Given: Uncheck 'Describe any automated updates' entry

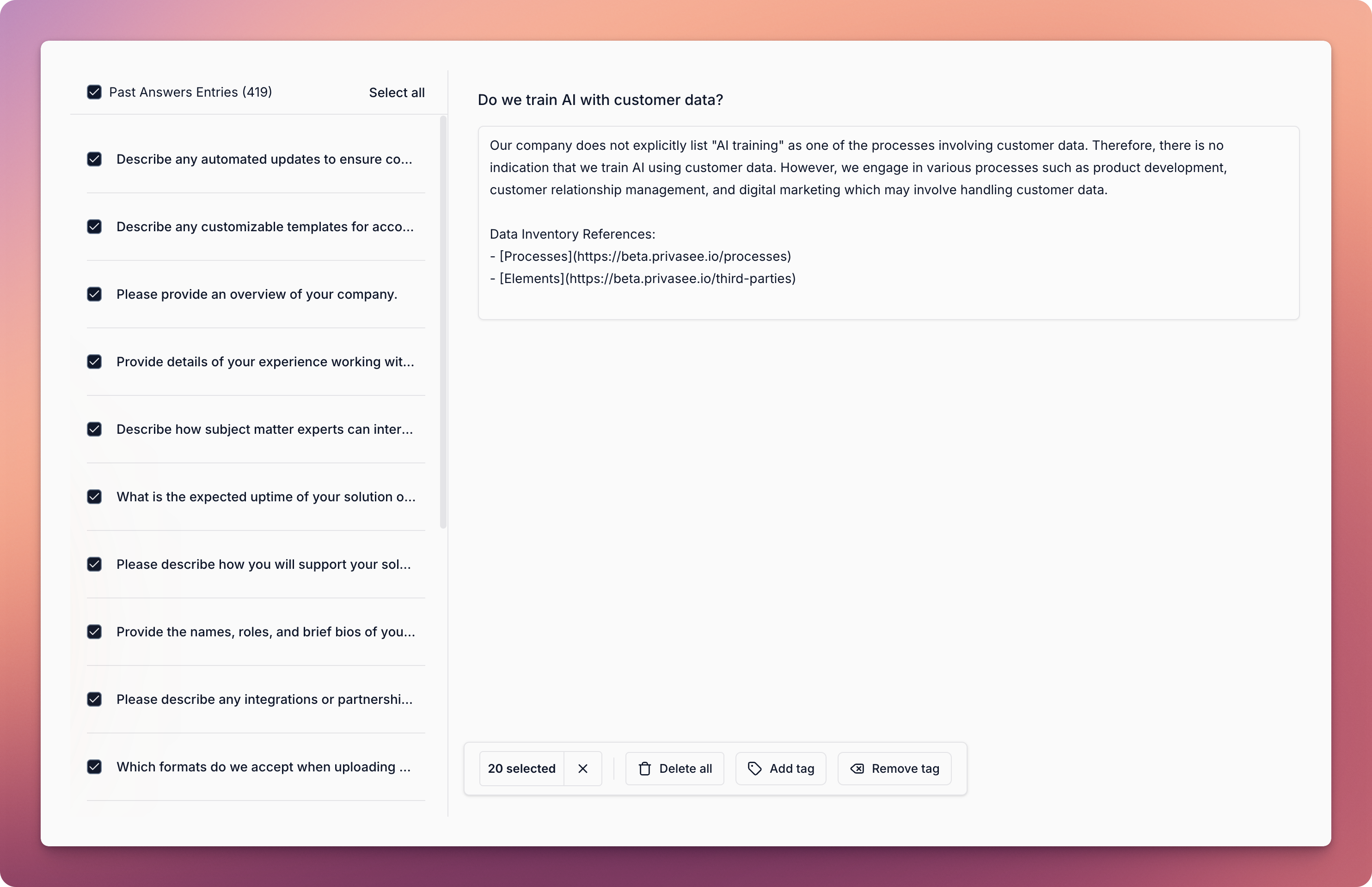Looking at the screenshot, I should 94,159.
